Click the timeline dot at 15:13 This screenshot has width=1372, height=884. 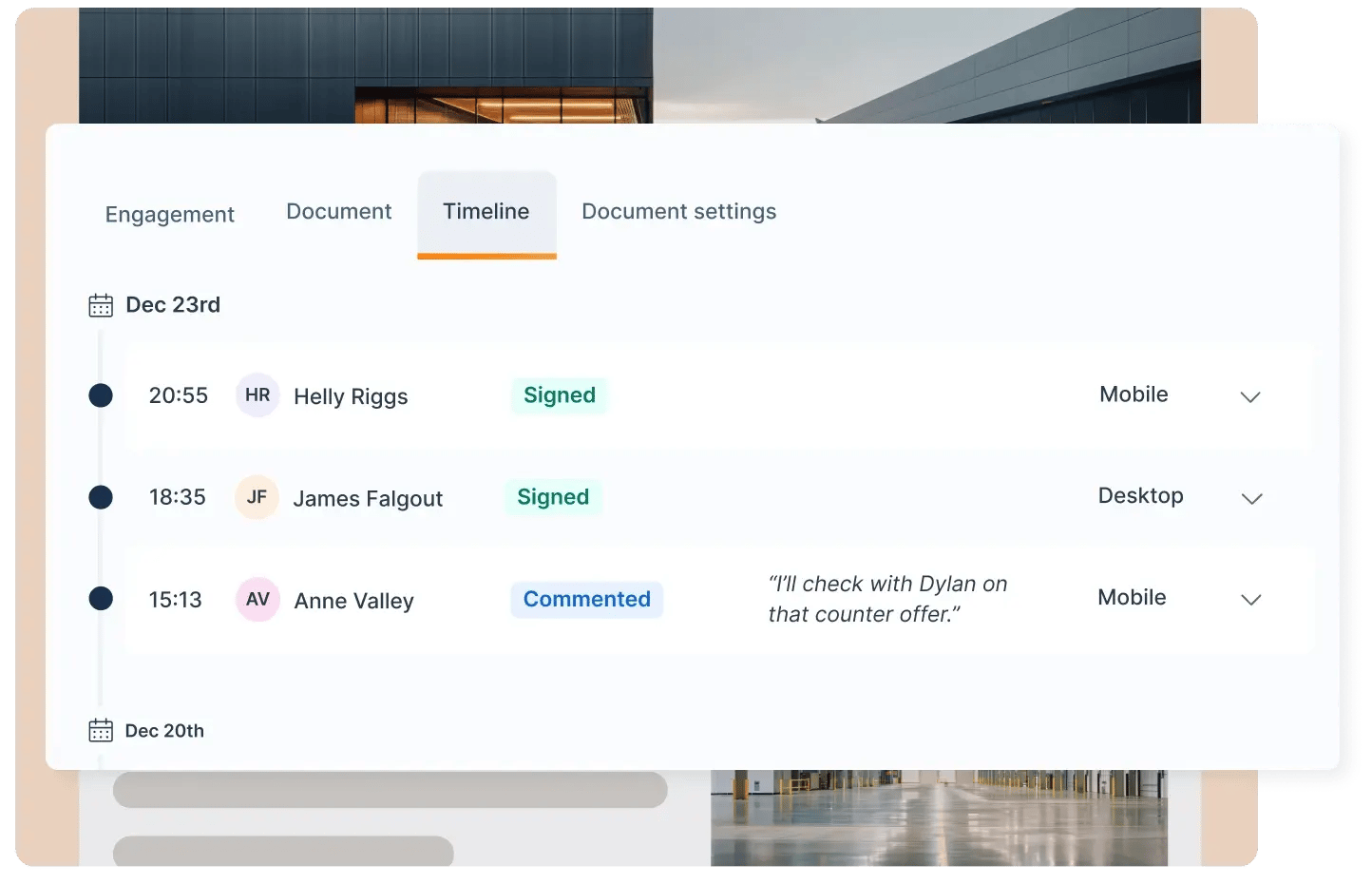click(101, 599)
